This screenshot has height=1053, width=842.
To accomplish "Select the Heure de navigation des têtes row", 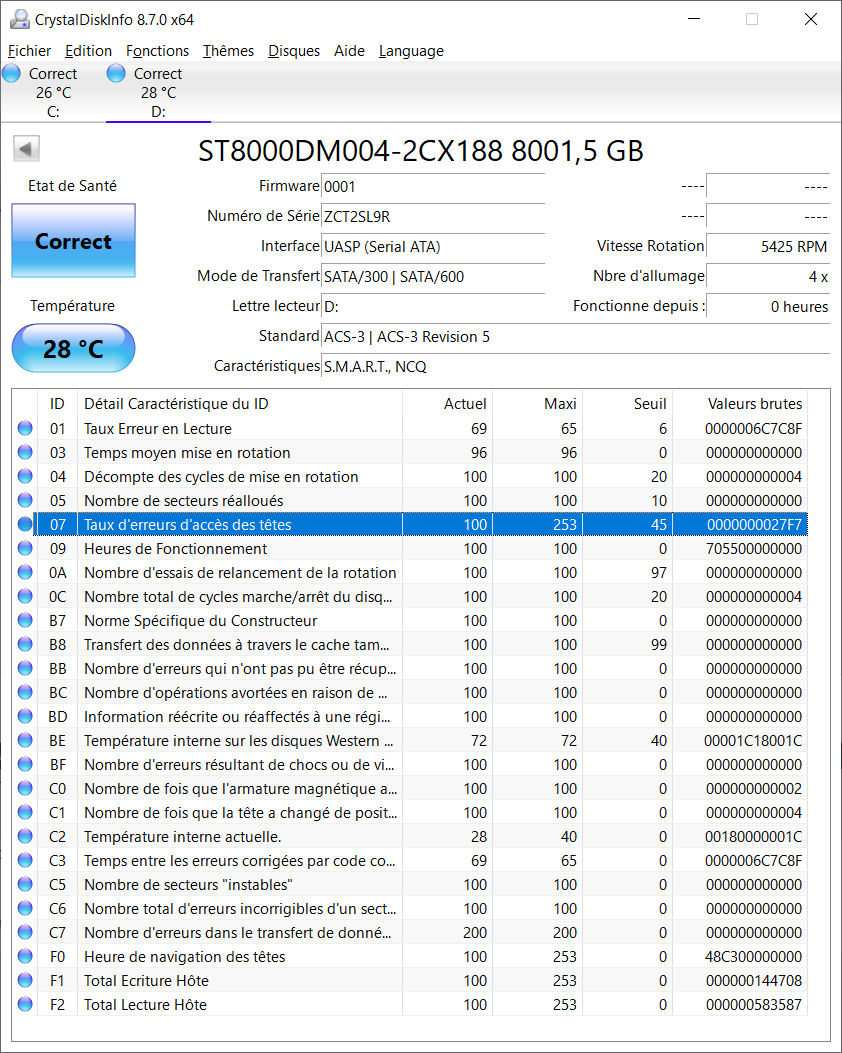I will [411, 956].
